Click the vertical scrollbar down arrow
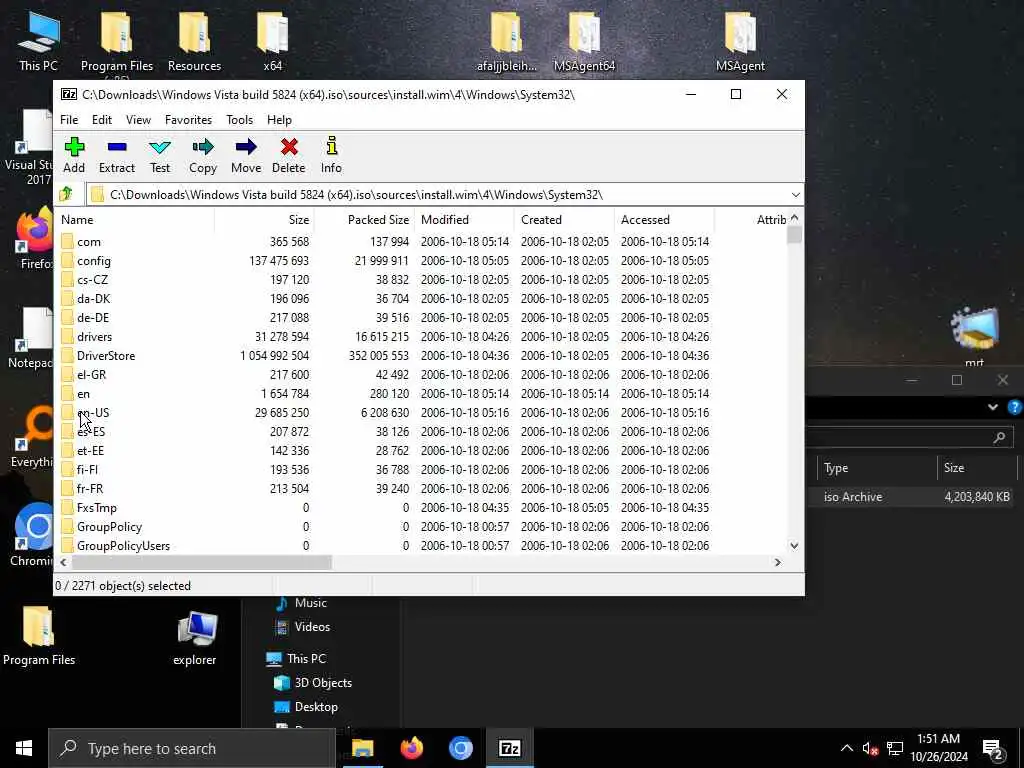This screenshot has height=768, width=1024. (794, 546)
